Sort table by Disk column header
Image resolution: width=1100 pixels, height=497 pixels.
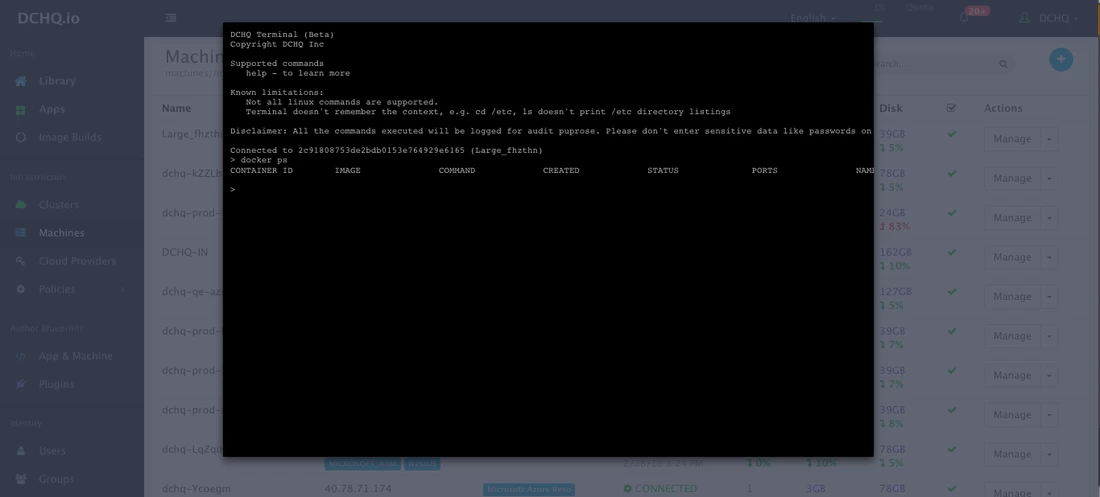pyautogui.click(x=891, y=108)
